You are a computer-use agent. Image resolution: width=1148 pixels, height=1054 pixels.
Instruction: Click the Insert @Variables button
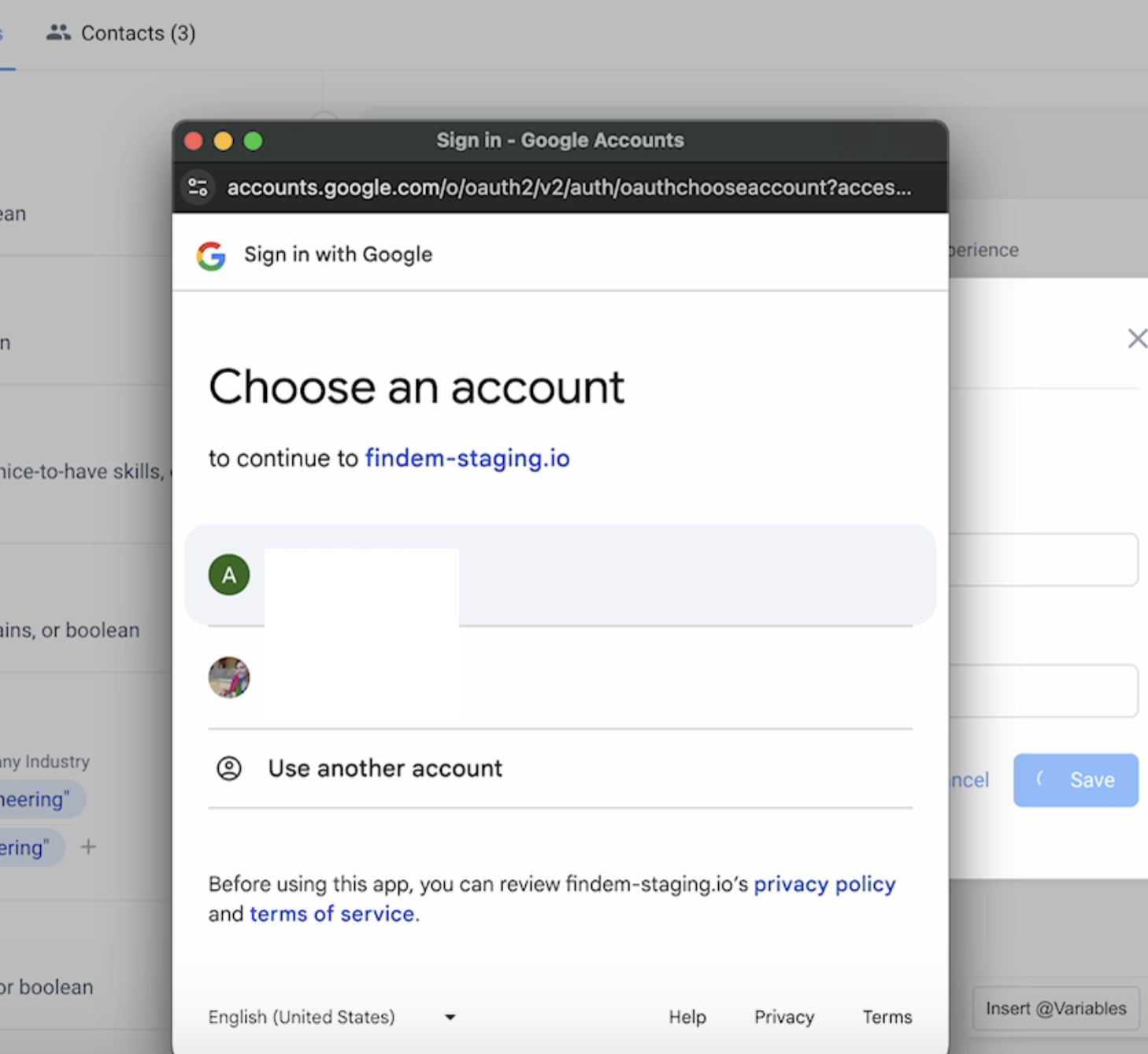1055,1008
